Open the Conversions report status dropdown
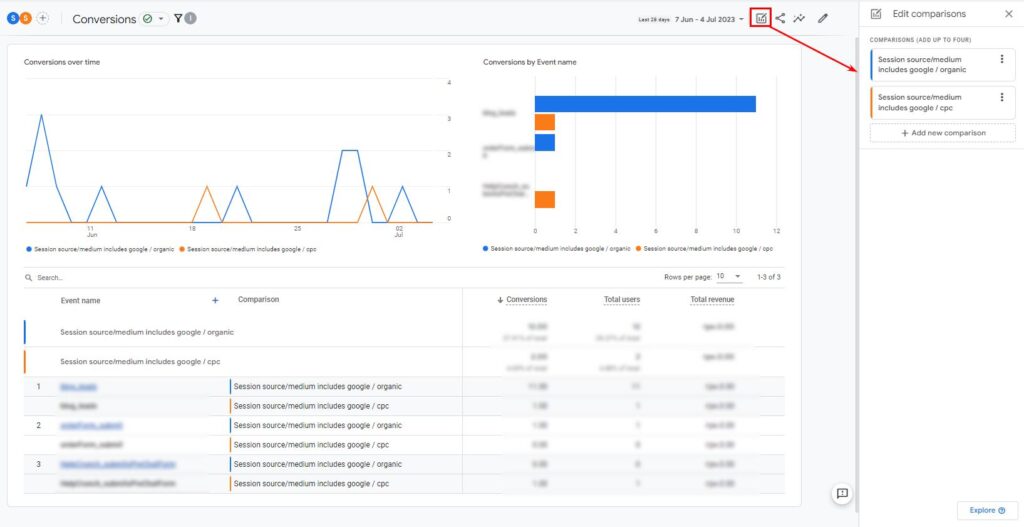 pos(154,19)
